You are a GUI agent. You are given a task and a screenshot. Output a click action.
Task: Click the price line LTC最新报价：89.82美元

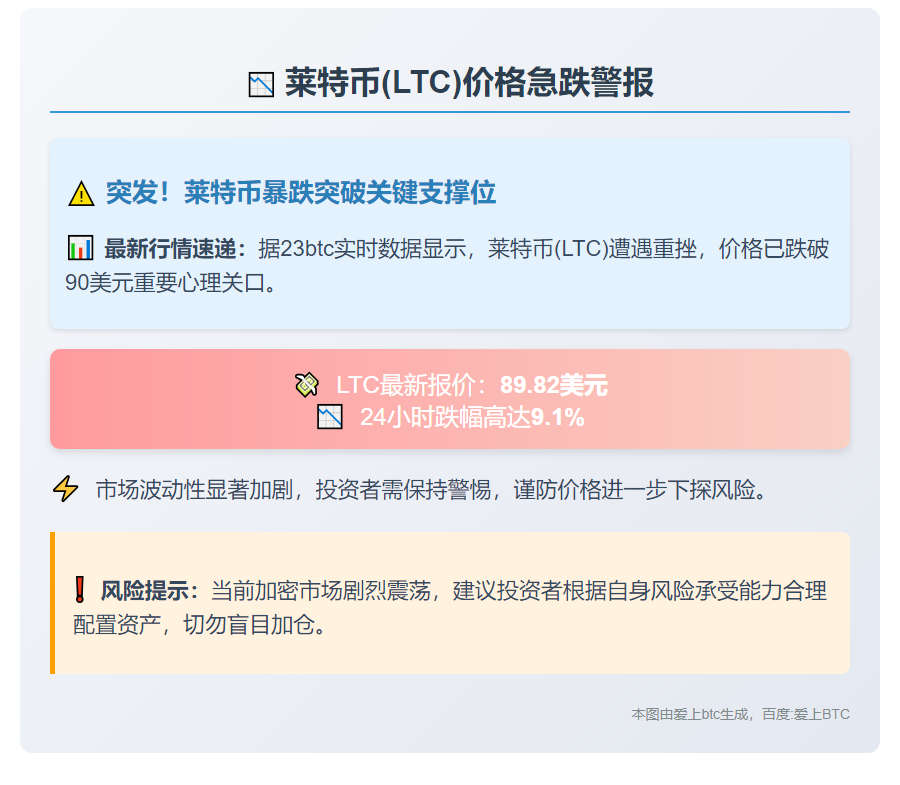(472, 385)
